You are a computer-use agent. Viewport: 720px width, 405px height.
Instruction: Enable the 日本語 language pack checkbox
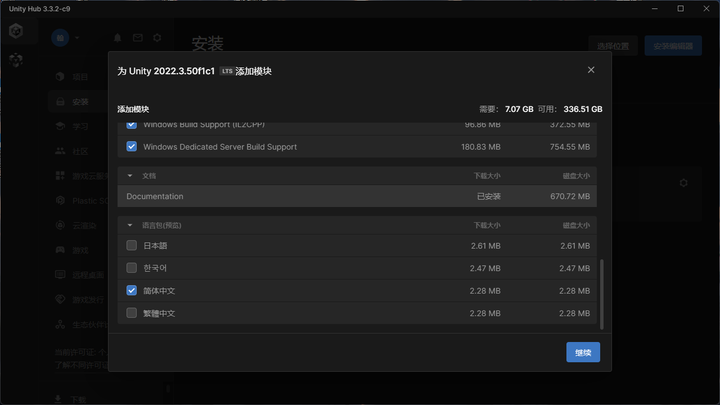pos(131,245)
